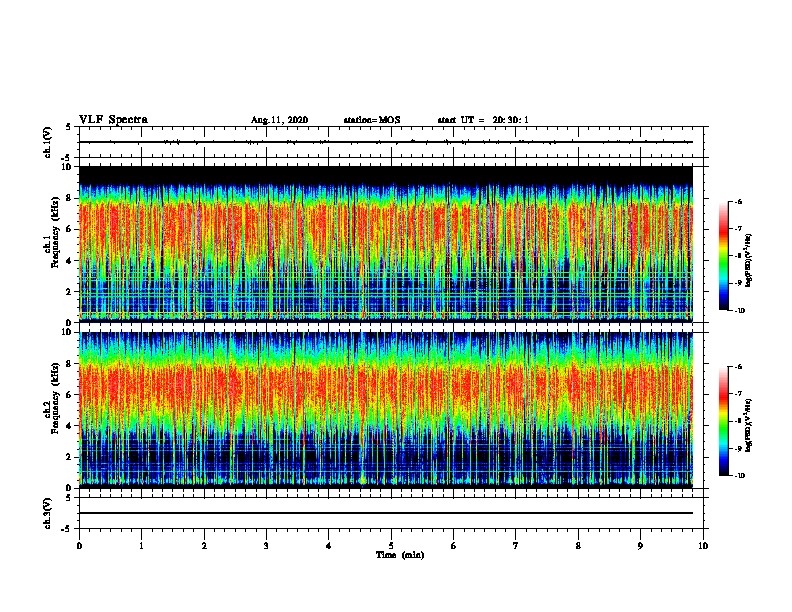Screen dimensions: 792x612
Task: Click the "2" kHz tick on ch.2 axis
Action: click(x=69, y=457)
